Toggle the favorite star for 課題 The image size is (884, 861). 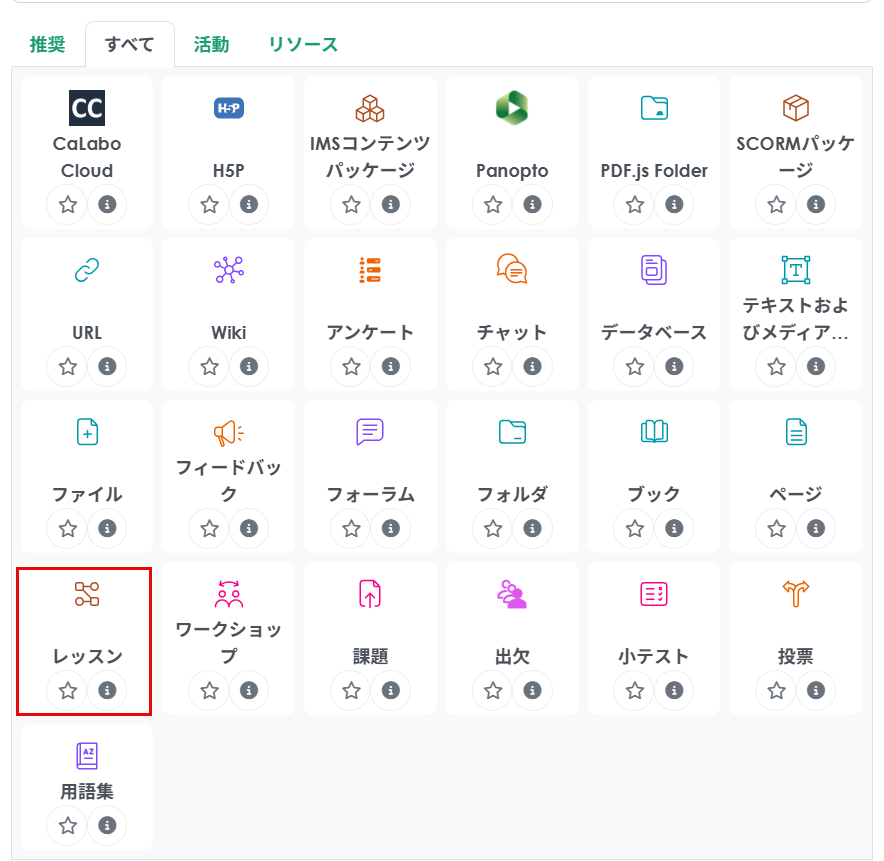[351, 691]
